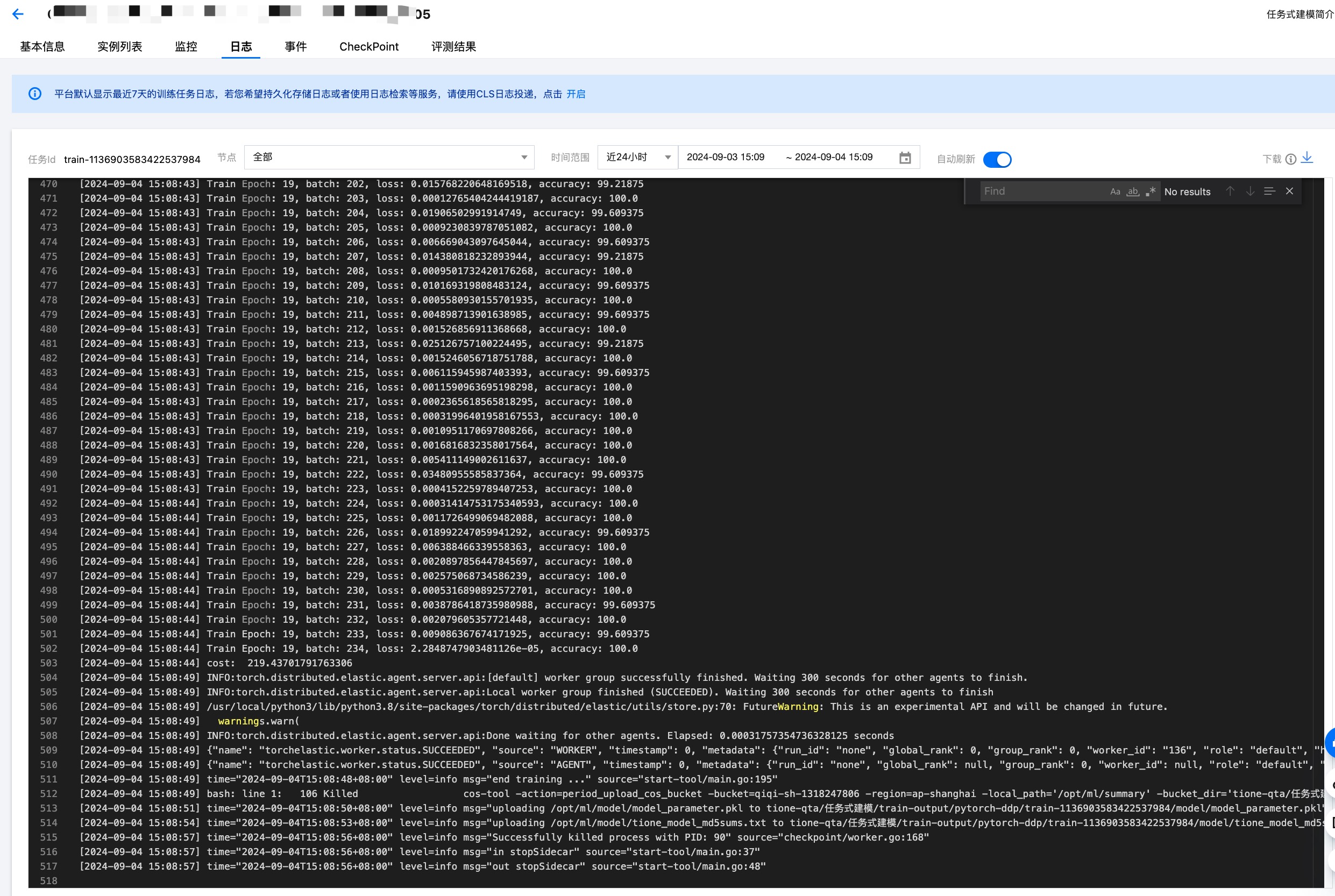
Task: Open the date range calendar icon
Action: tap(905, 158)
